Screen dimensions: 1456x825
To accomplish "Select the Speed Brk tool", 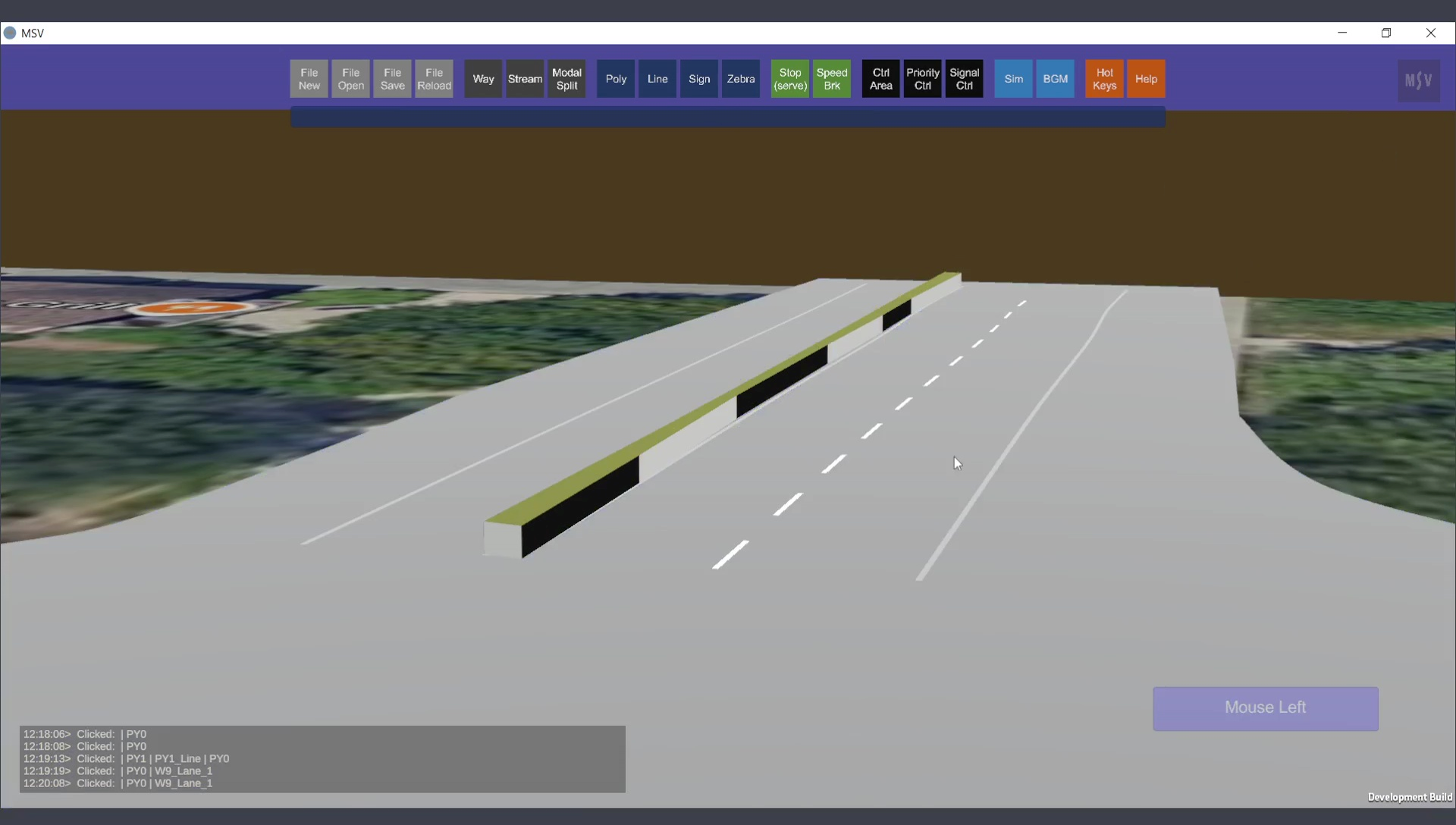I will 832,79.
